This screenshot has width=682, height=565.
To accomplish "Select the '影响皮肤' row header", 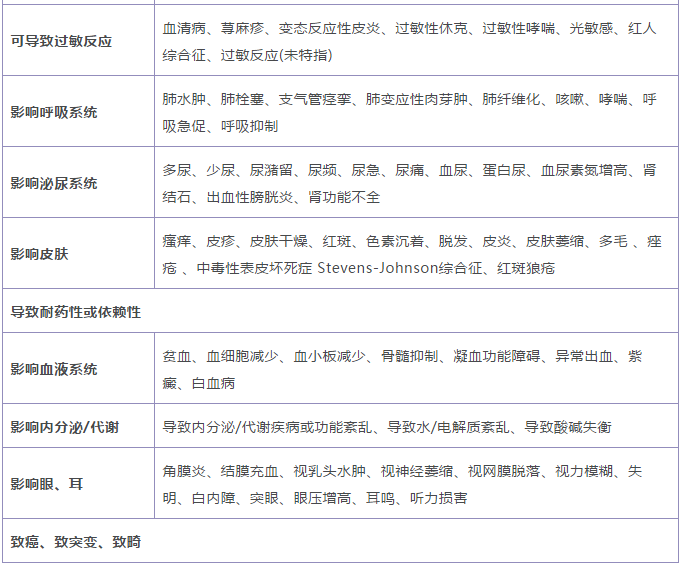I will pyautogui.click(x=40, y=255).
